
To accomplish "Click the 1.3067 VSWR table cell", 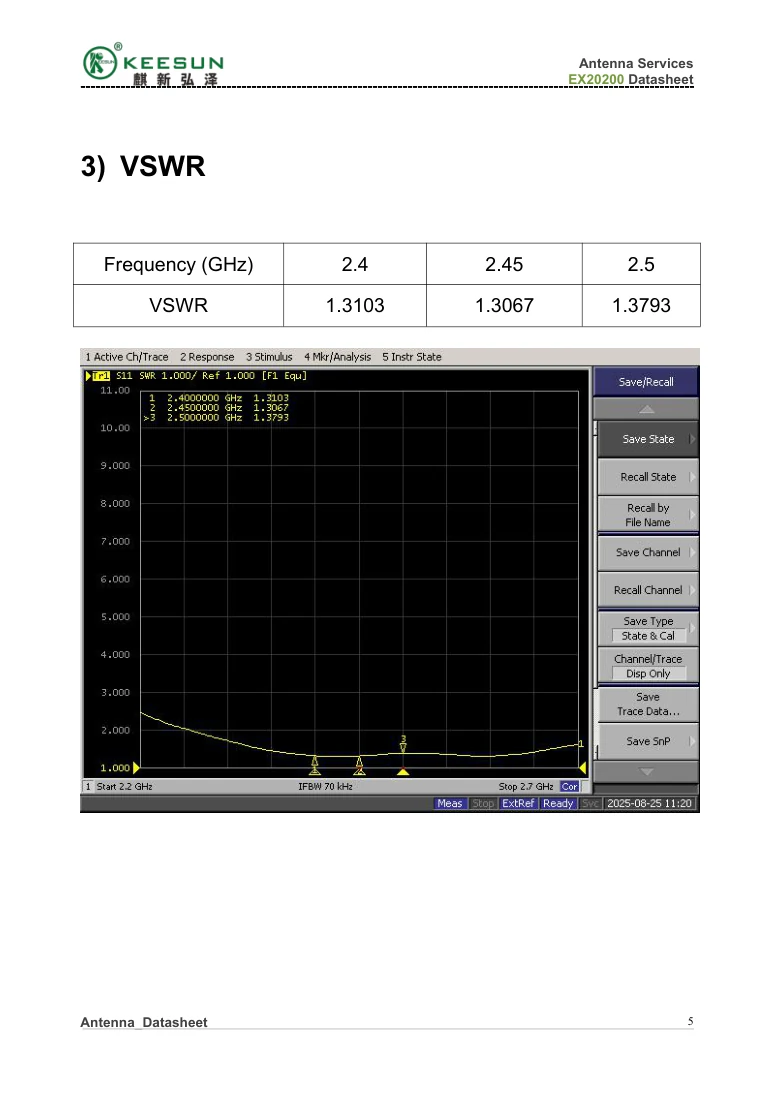I will coord(504,305).
